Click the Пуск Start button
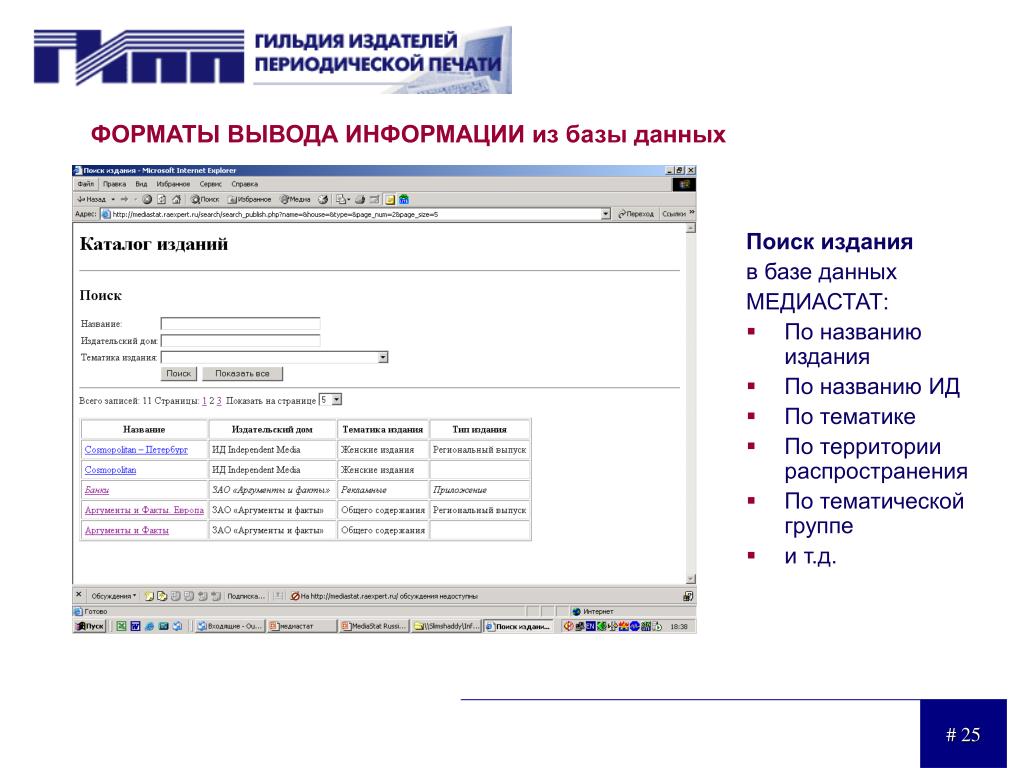 tap(90, 626)
